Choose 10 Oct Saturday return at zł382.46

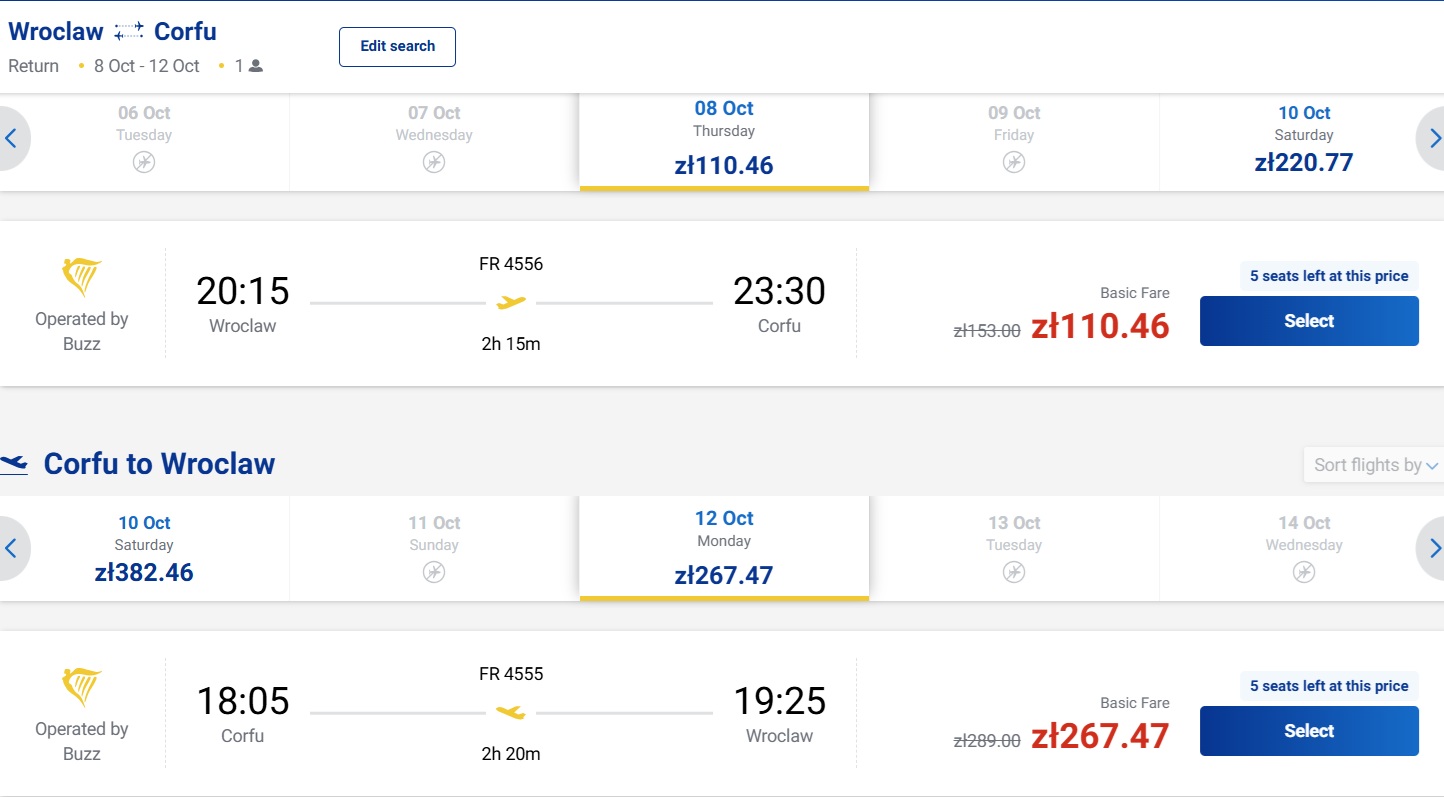[x=144, y=550]
